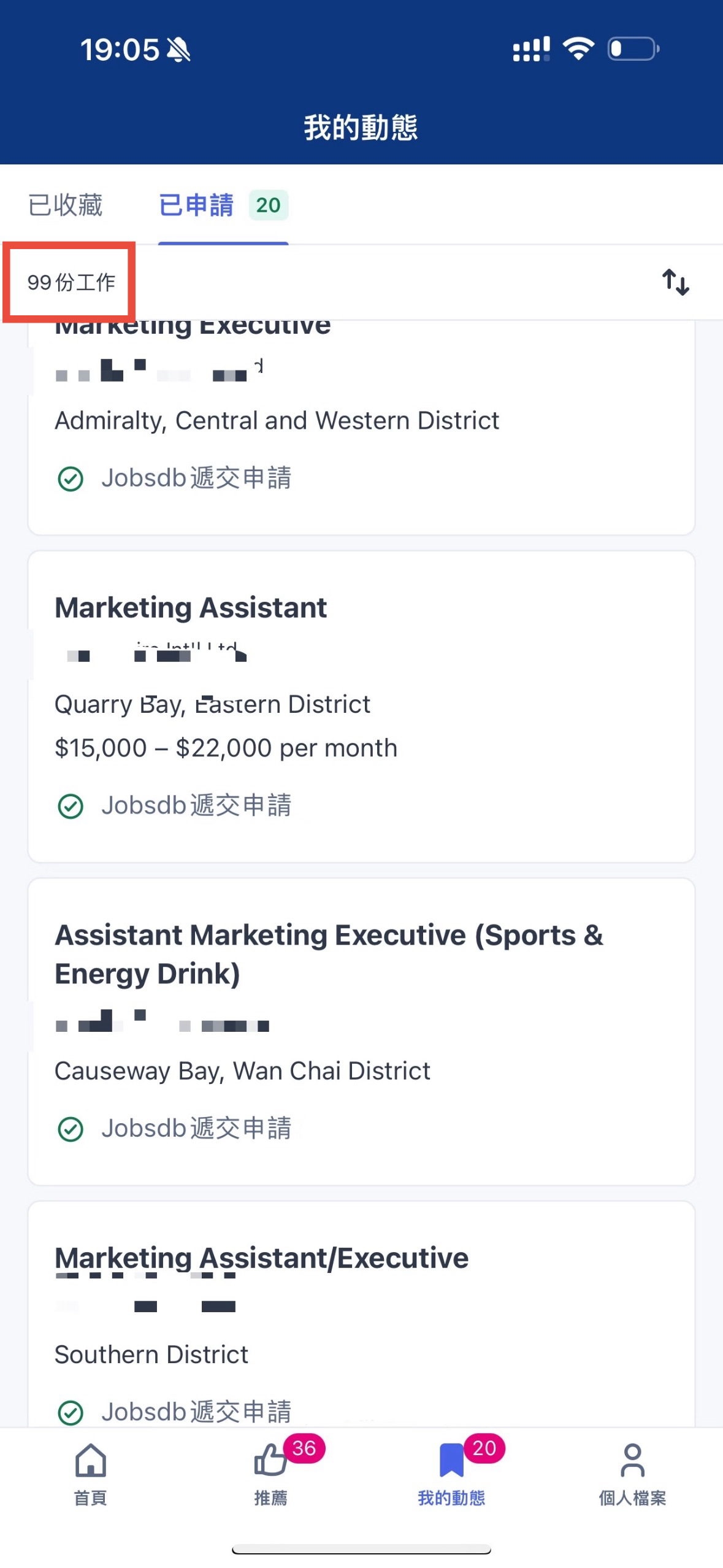
Task: Tap green check icon on Causeway Bay job
Action: click(x=71, y=1129)
